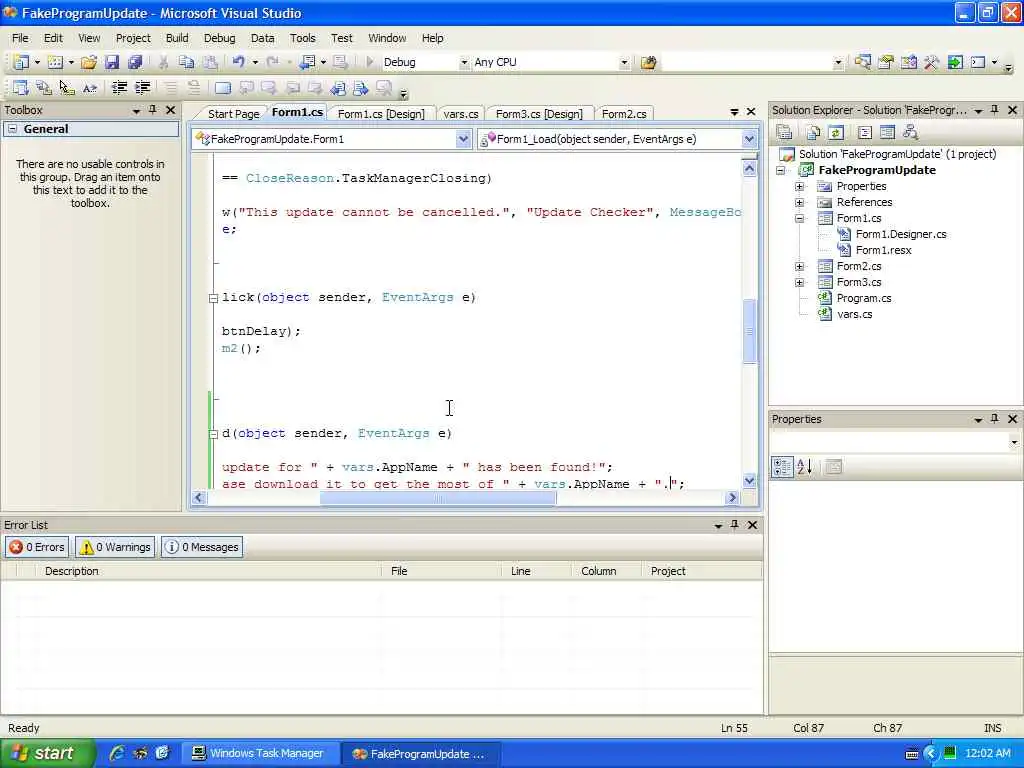Start debugging with the play icon
1024x768 pixels.
370,62
